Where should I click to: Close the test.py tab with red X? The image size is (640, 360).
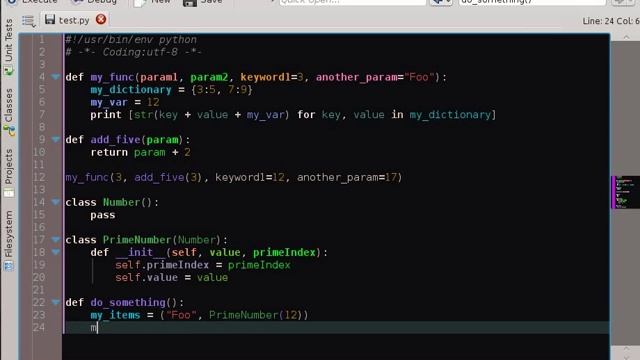(101, 19)
